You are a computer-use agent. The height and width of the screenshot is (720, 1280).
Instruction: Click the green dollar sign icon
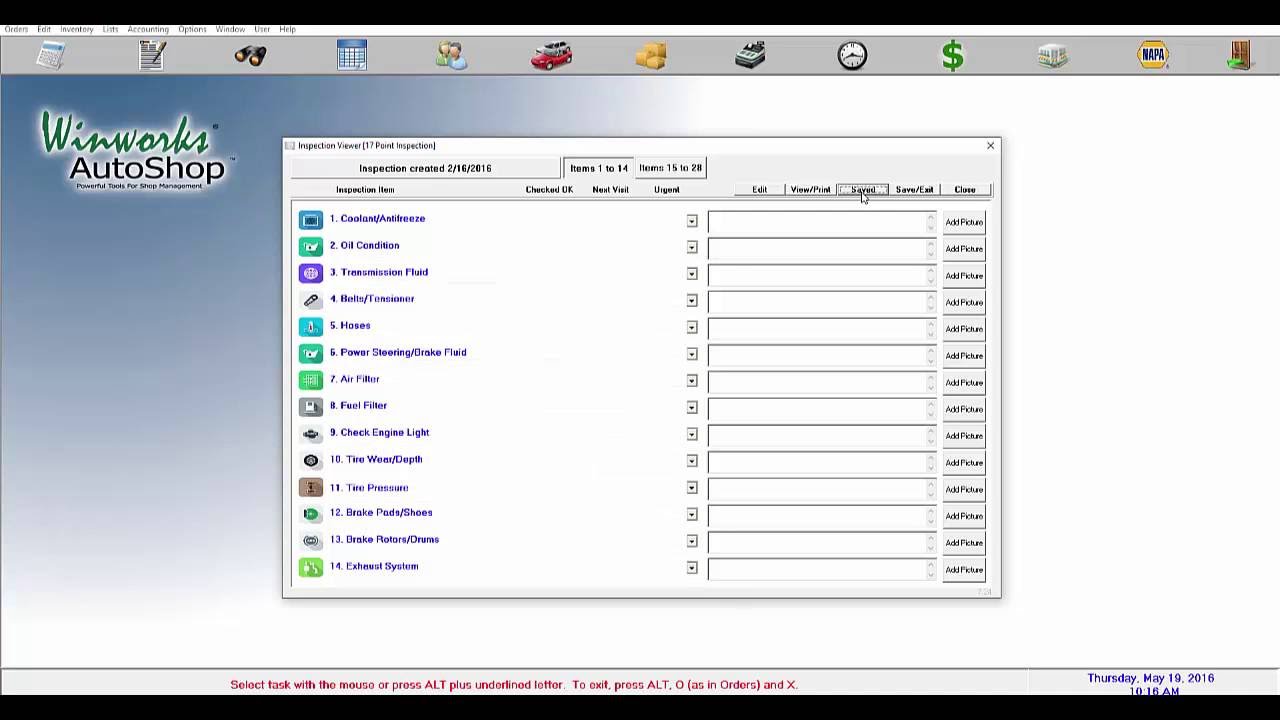click(952, 55)
